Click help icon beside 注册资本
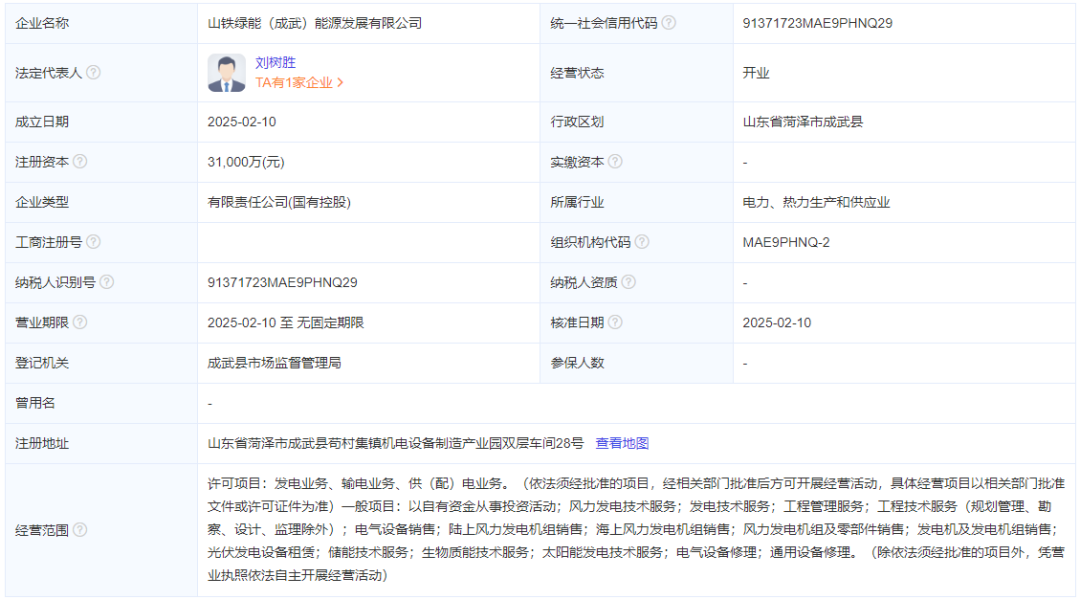 [x=80, y=161]
